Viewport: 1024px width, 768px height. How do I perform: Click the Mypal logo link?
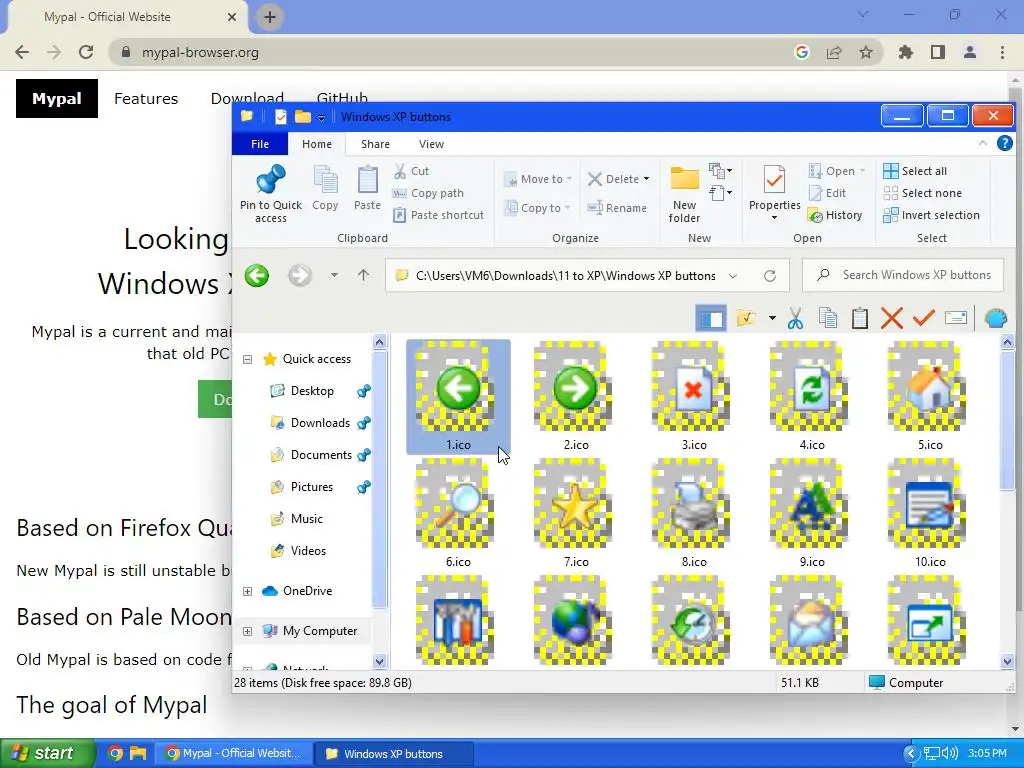point(57,99)
